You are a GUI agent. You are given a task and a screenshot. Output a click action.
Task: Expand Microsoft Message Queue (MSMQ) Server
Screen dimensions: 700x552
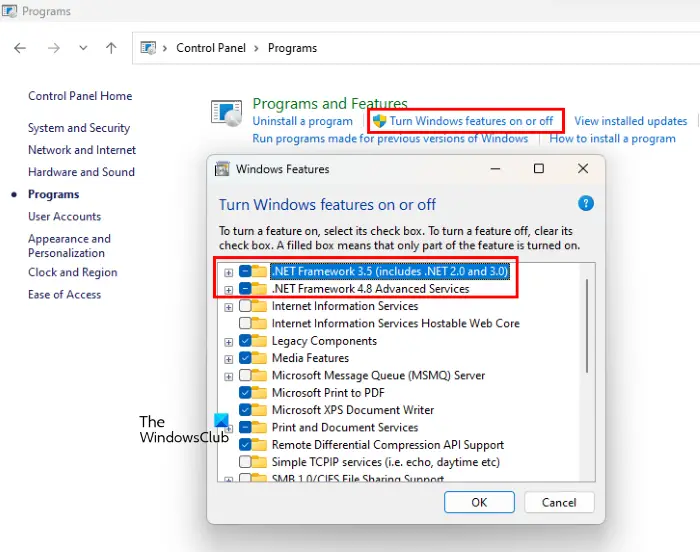(x=229, y=376)
